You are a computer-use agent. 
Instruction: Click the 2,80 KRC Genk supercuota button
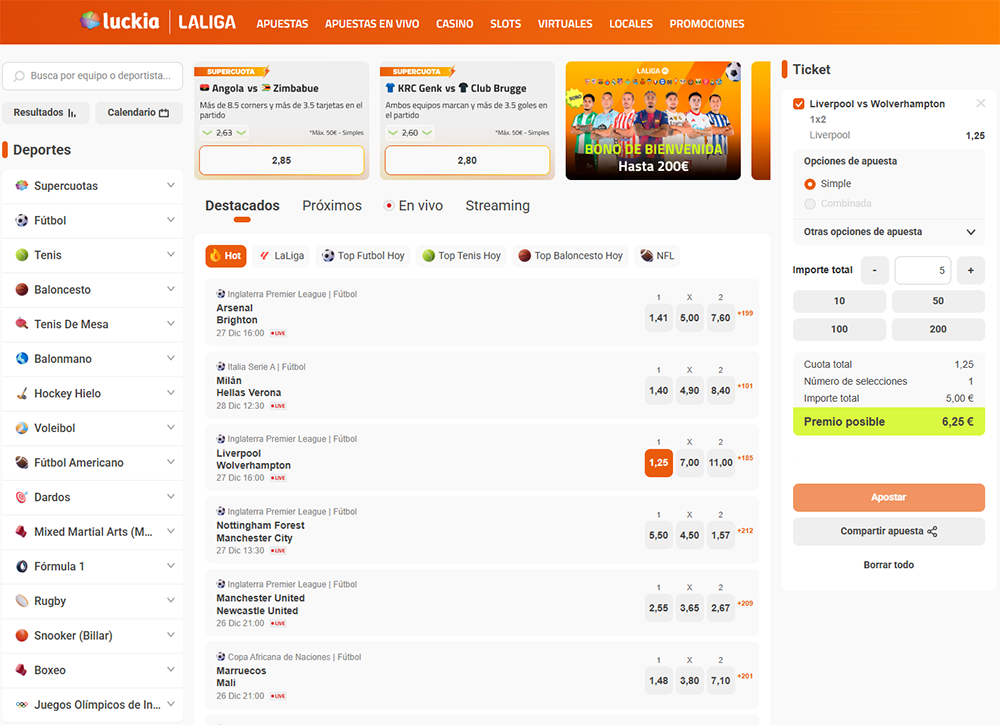pos(467,161)
